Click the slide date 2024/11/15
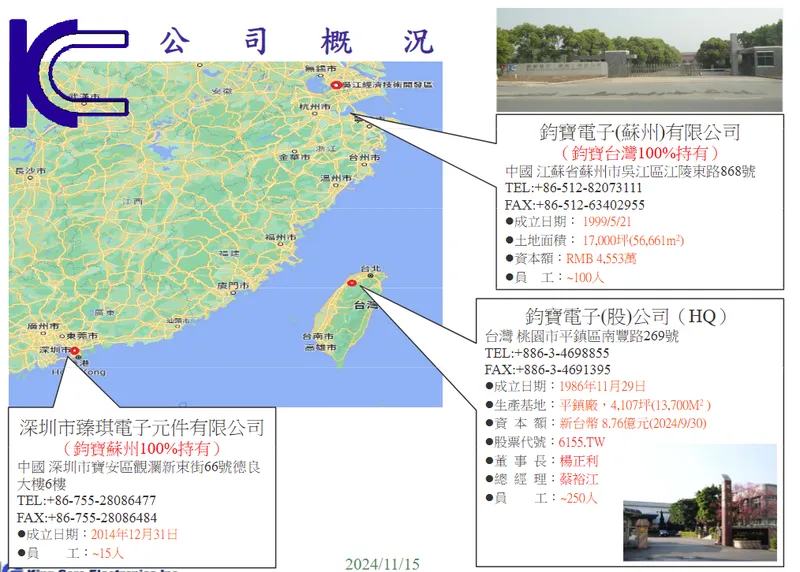Viewport: 800px width, 572px height. [x=382, y=564]
